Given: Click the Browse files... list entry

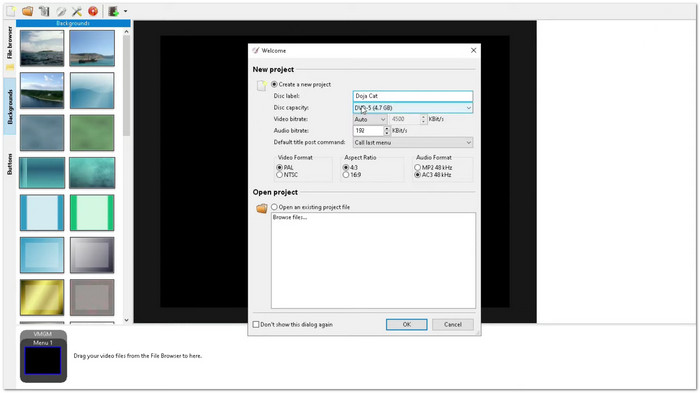Looking at the screenshot, I should (290, 217).
